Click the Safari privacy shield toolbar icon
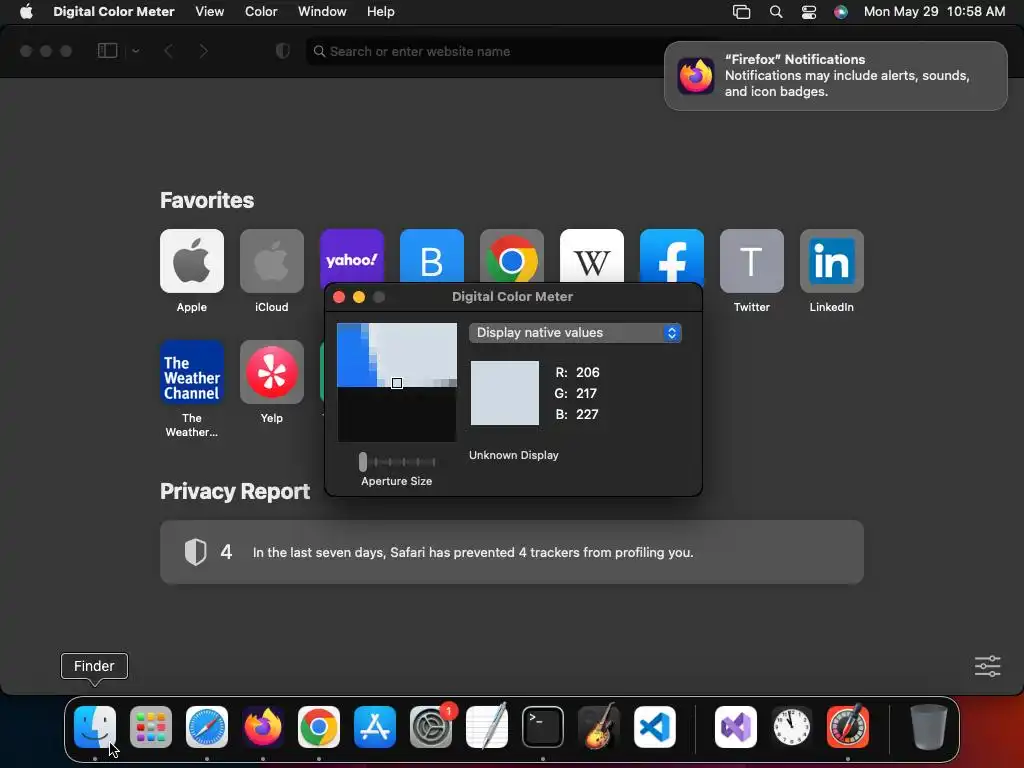This screenshot has height=768, width=1024. [282, 51]
